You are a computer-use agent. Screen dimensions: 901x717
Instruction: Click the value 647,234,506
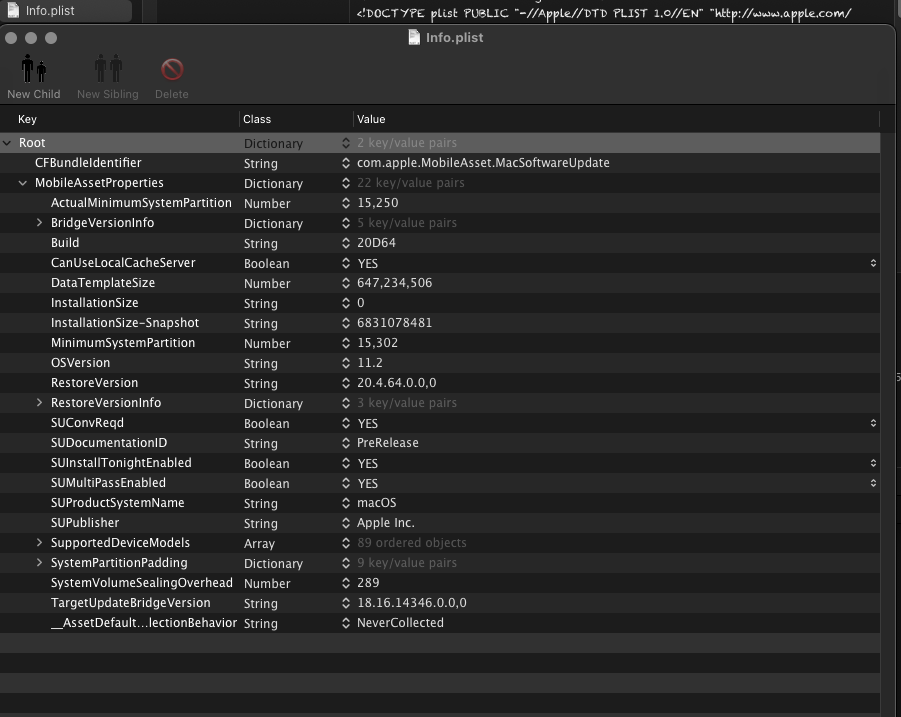click(395, 283)
